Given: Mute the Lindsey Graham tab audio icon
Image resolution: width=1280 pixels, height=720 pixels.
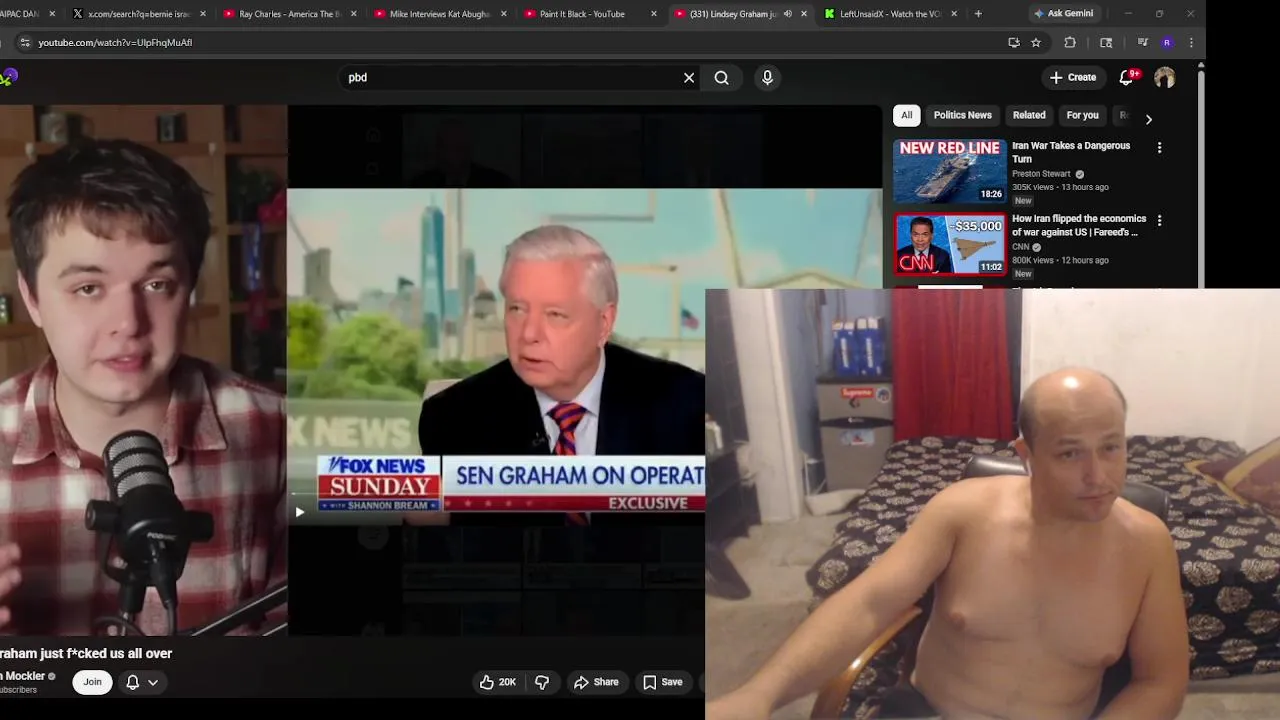Looking at the screenshot, I should [x=787, y=14].
